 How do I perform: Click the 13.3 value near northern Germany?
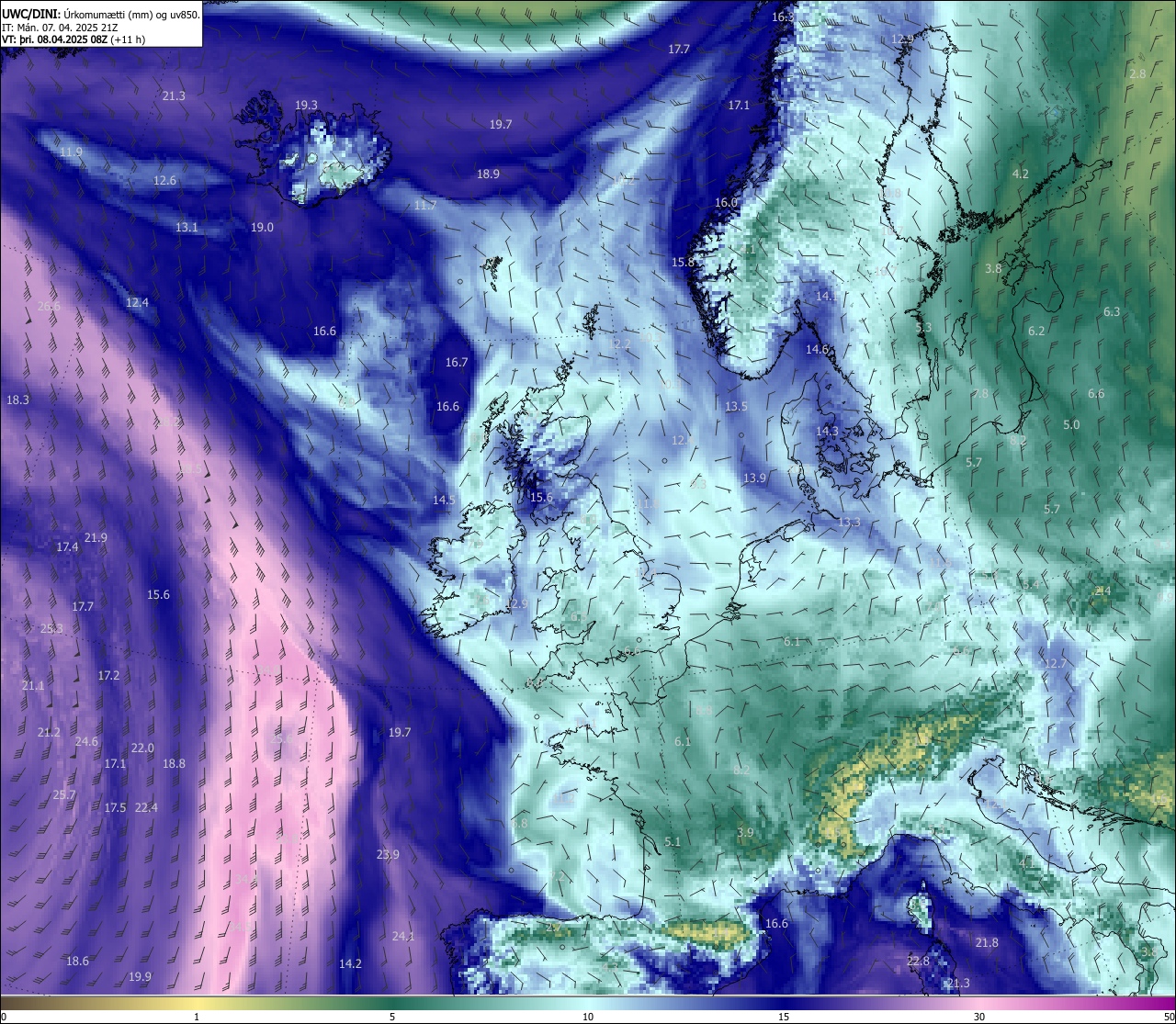pos(850,523)
